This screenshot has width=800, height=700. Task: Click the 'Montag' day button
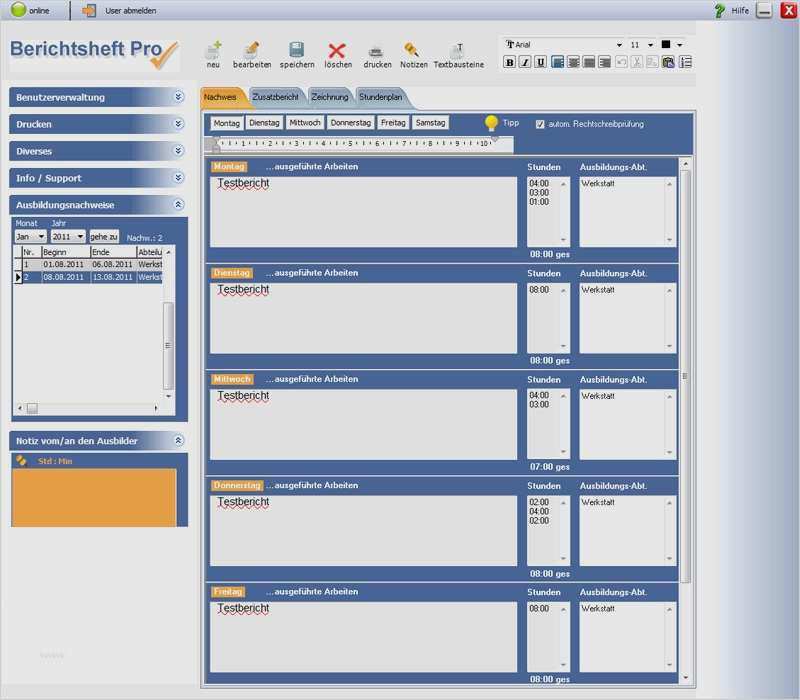pos(227,123)
